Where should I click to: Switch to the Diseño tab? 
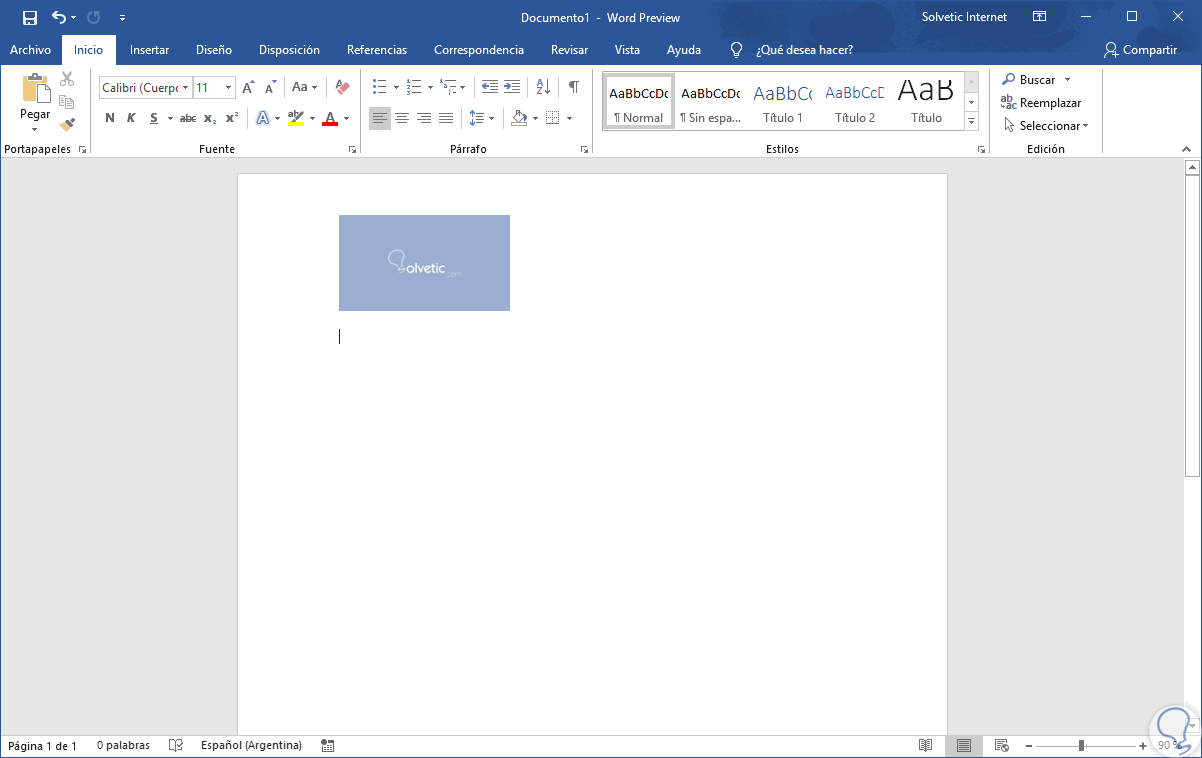click(214, 50)
